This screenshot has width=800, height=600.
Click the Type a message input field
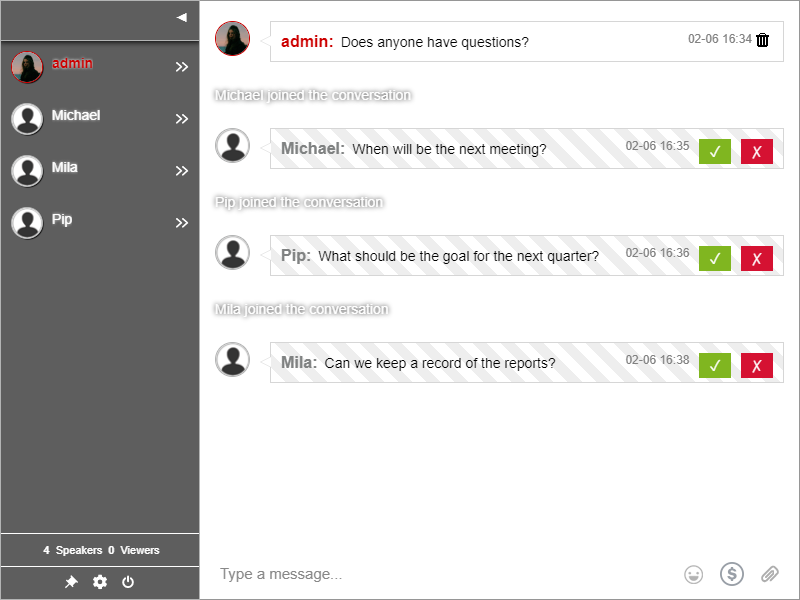pos(440,574)
